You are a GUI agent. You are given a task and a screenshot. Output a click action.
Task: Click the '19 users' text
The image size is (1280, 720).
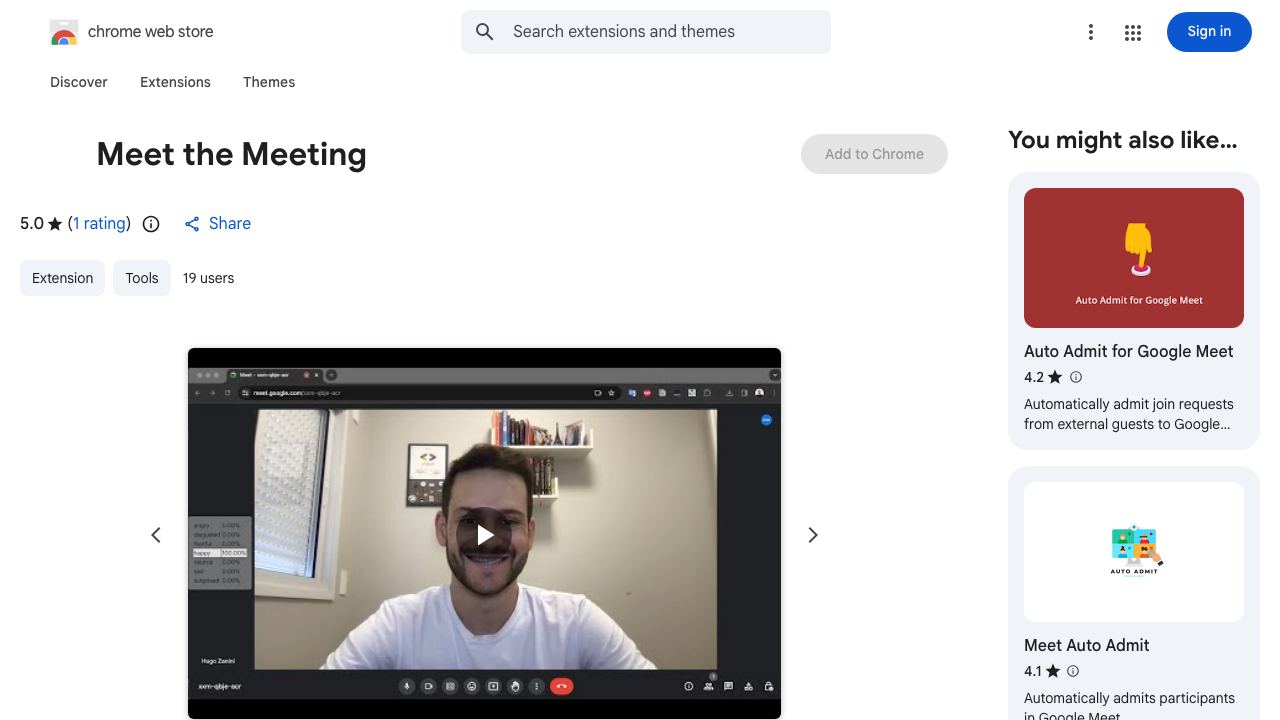208,278
